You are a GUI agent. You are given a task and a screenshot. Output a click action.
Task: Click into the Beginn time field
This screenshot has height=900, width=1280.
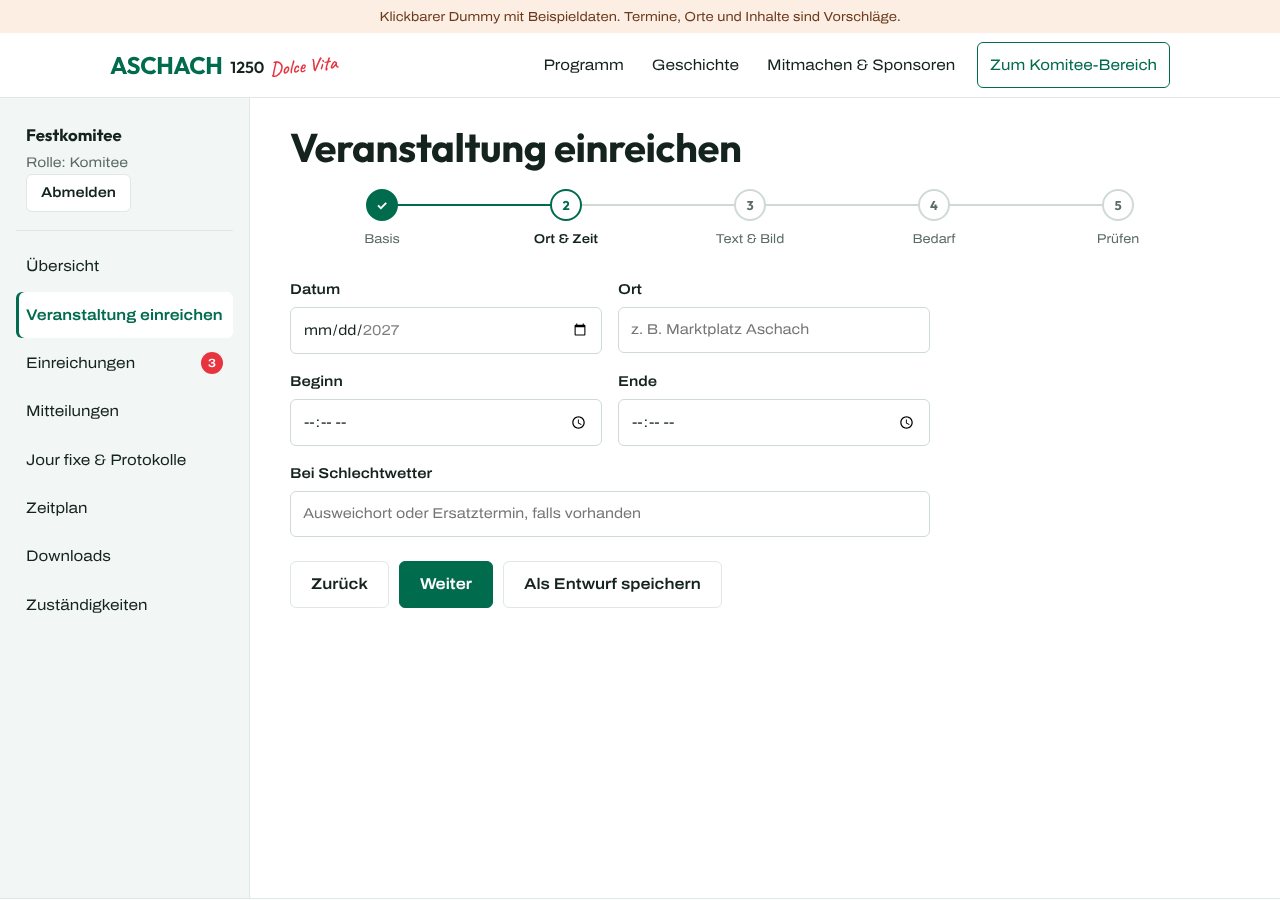click(x=446, y=422)
